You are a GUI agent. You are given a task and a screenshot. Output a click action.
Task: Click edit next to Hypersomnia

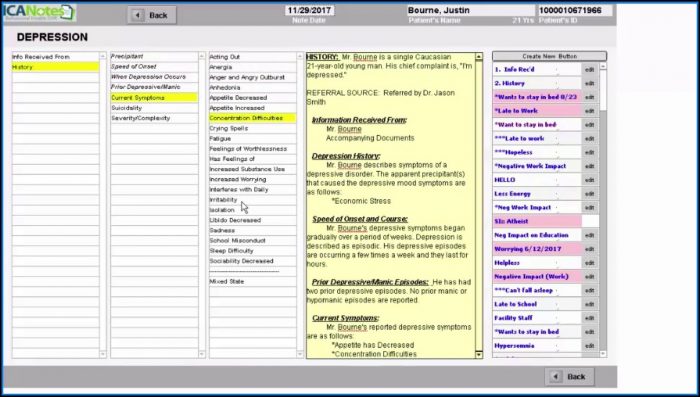[590, 346]
